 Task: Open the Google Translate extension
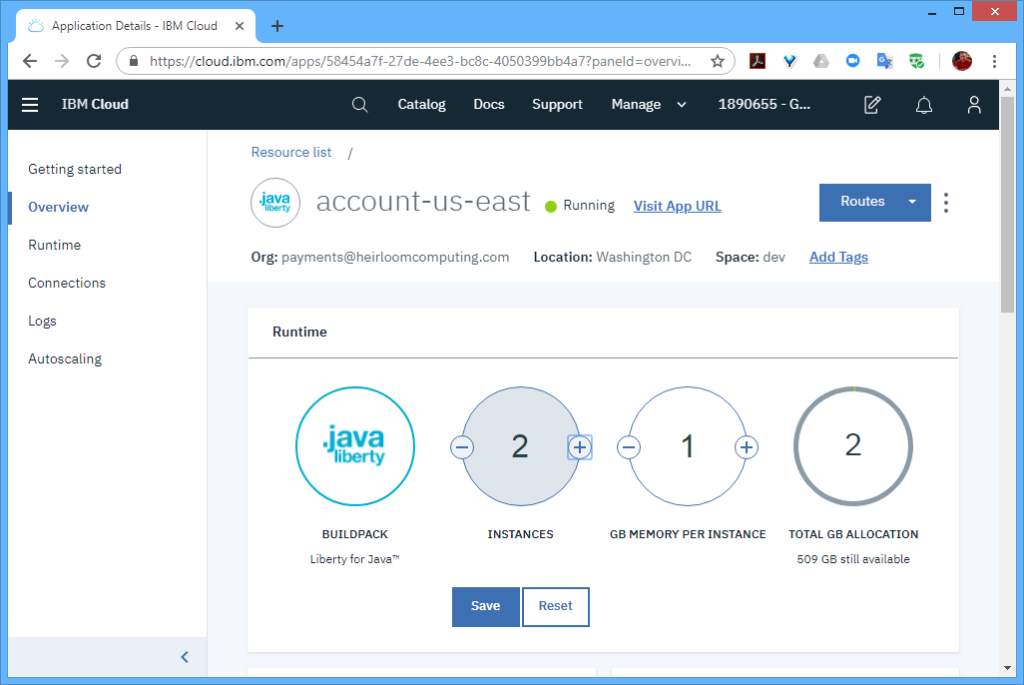[885, 61]
